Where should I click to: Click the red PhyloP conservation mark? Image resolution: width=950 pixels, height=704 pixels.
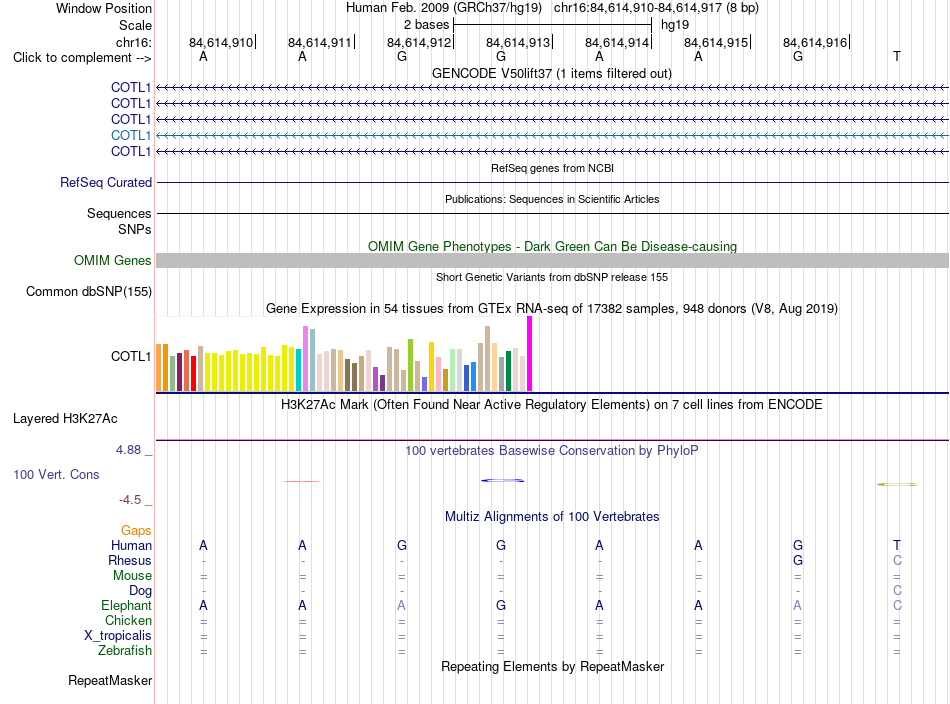302,481
